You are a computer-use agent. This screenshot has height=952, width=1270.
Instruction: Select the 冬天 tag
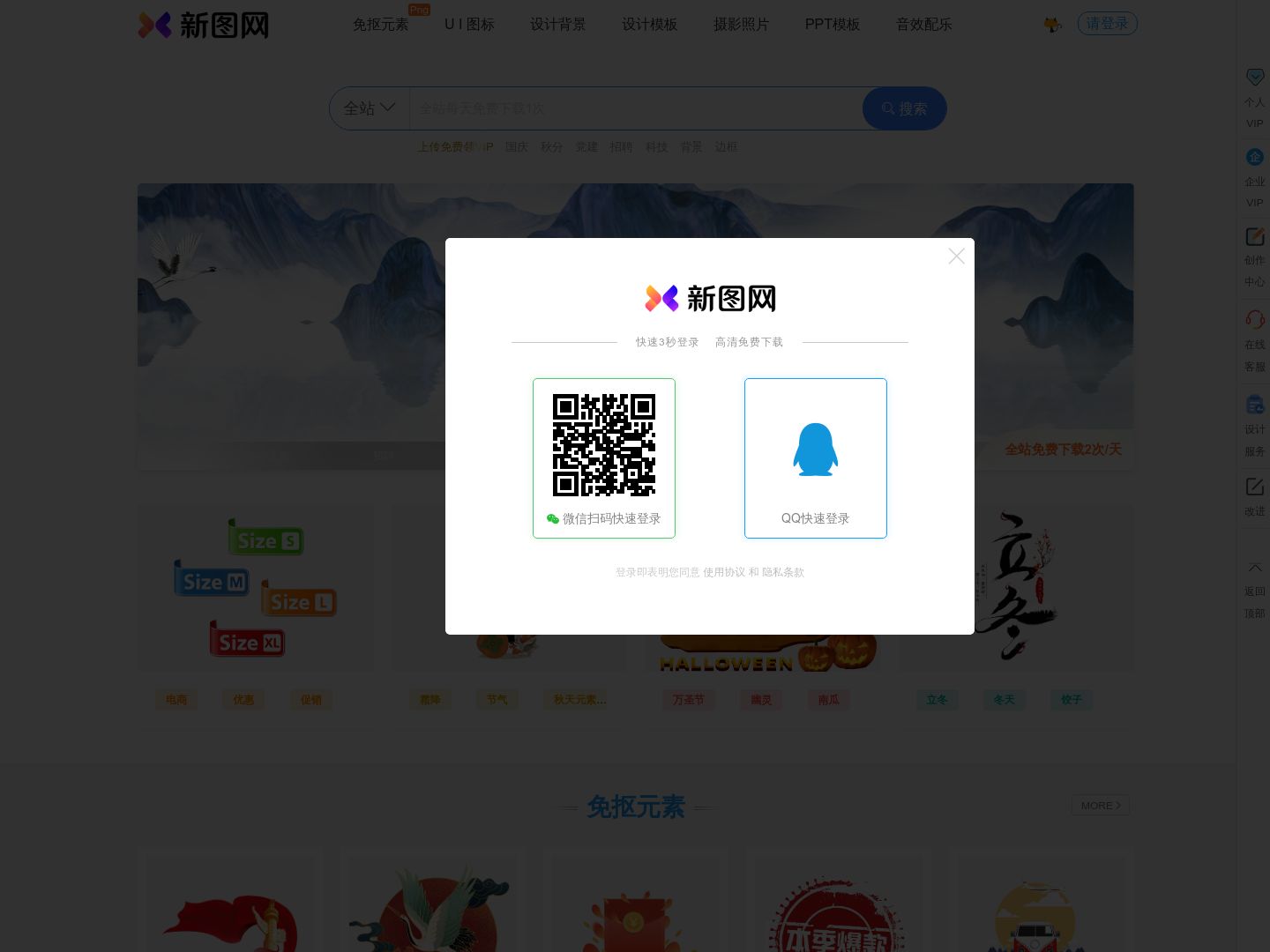tap(1005, 699)
